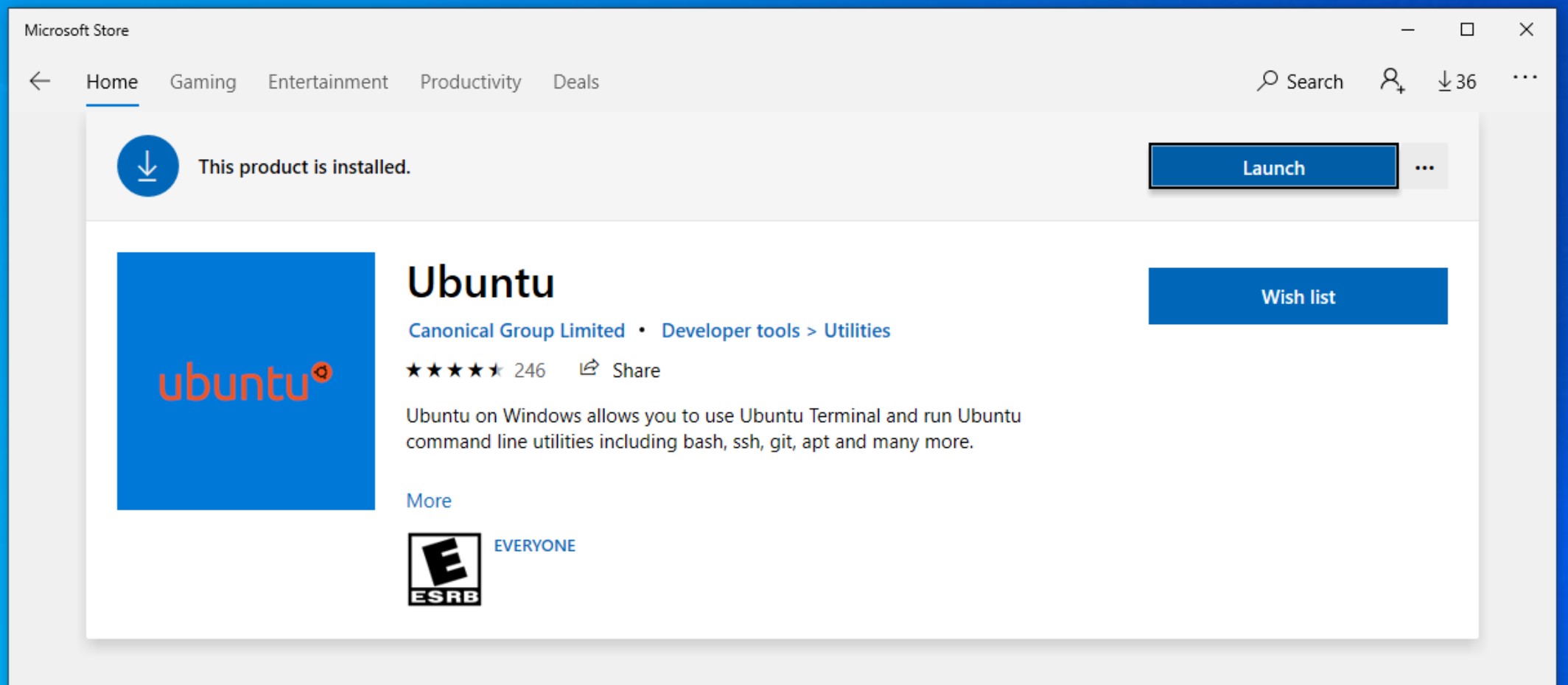Open the account sign-in person icon
The width and height of the screenshot is (1568, 685).
[x=1392, y=81]
